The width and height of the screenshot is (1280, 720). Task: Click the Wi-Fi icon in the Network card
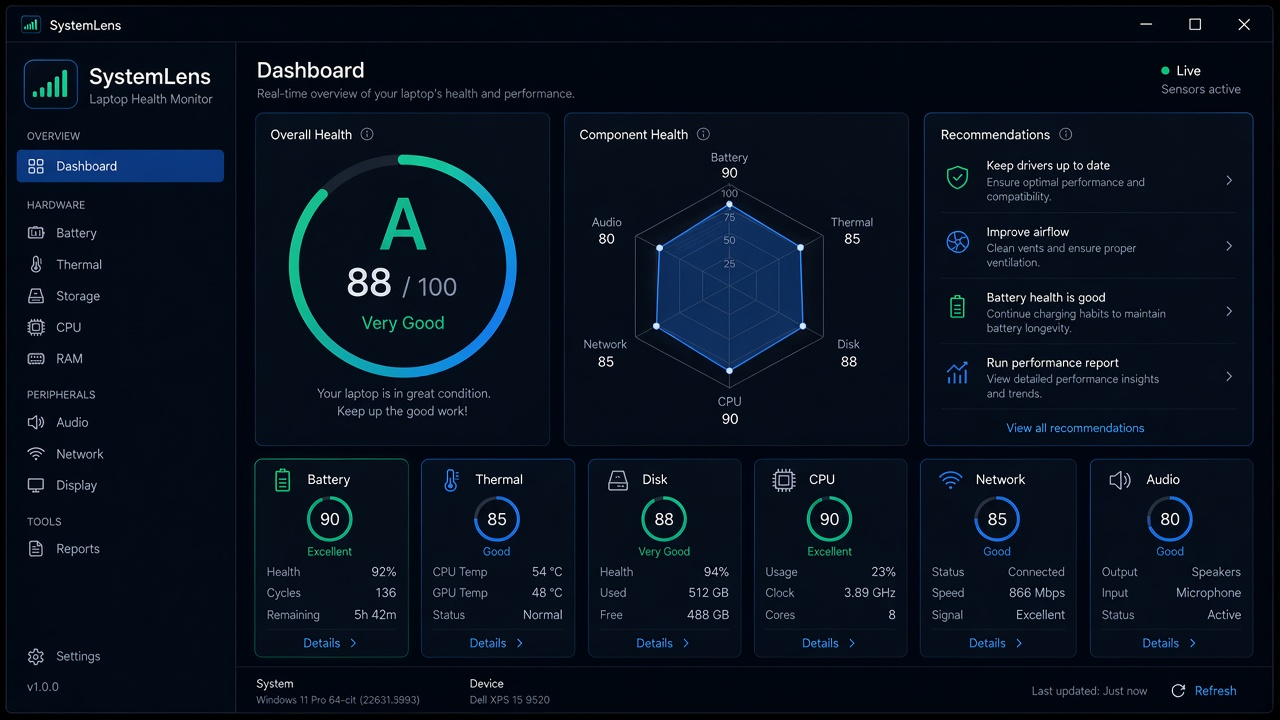pyautogui.click(x=950, y=480)
